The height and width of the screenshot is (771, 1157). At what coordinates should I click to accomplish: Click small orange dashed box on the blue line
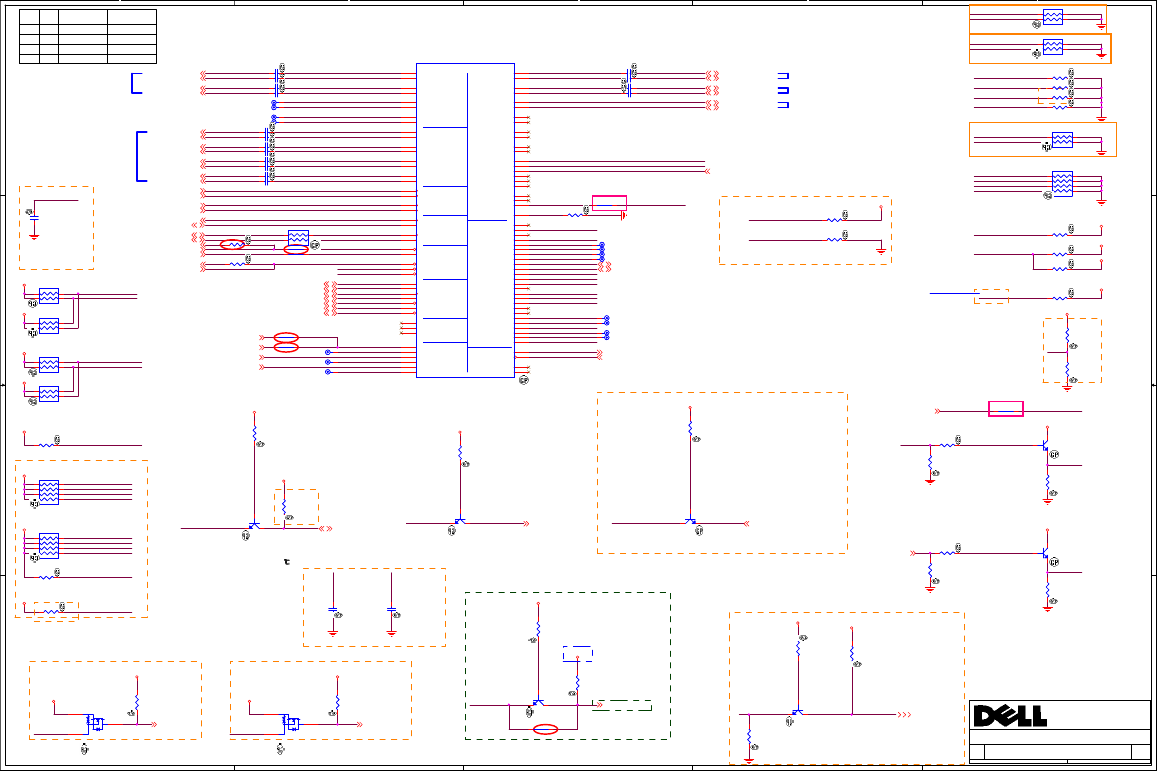coord(991,297)
